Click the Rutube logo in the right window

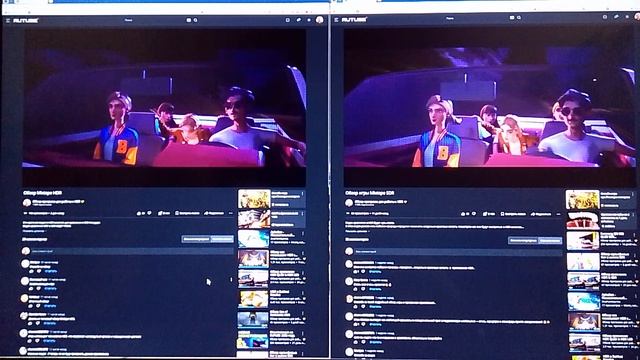click(x=354, y=19)
